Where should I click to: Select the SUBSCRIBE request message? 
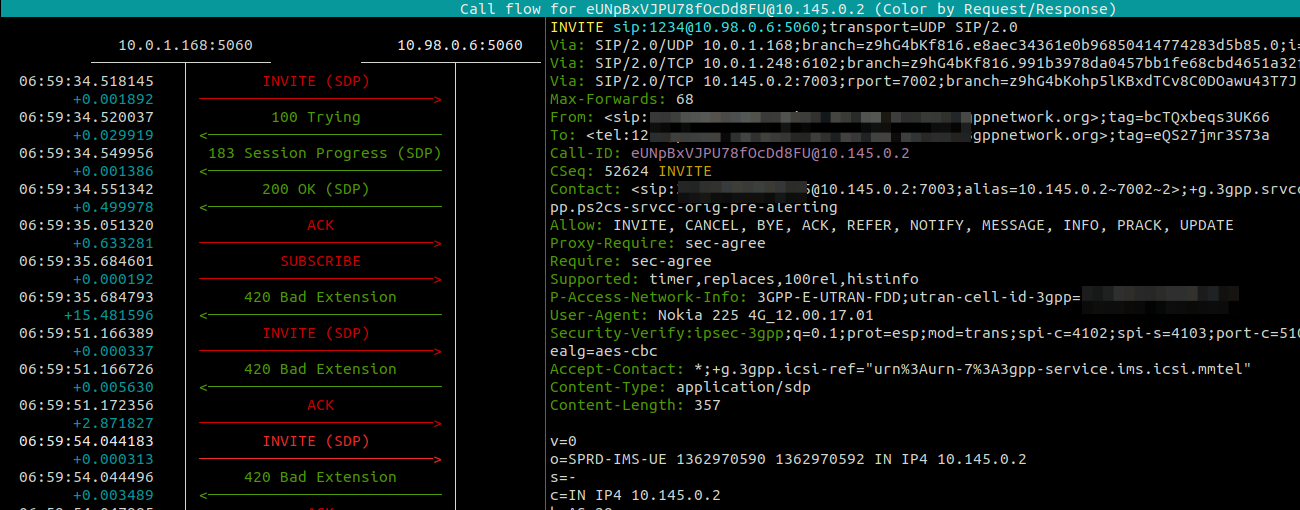[x=320, y=261]
